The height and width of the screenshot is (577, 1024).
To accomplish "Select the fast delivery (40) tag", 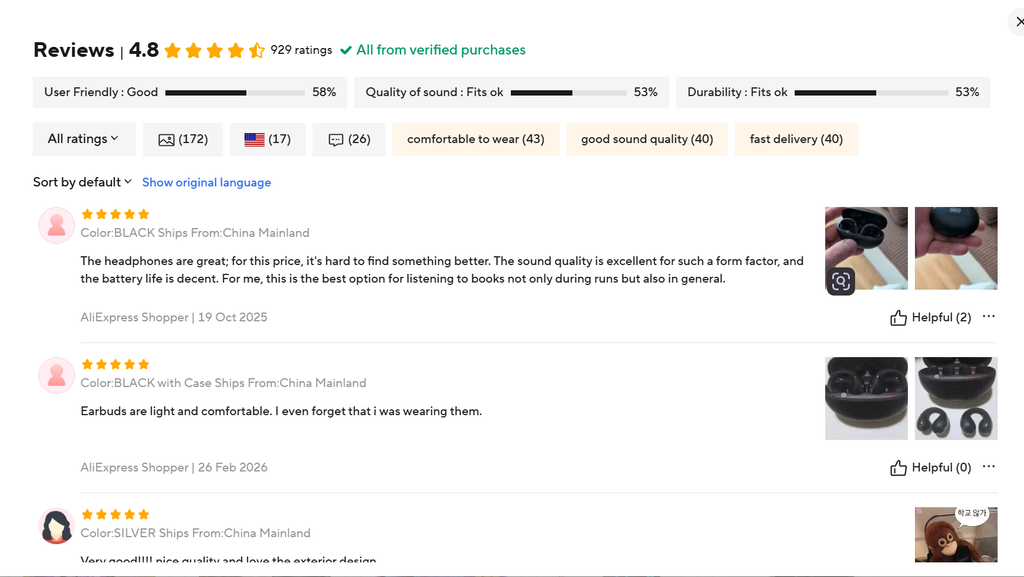I will [796, 139].
